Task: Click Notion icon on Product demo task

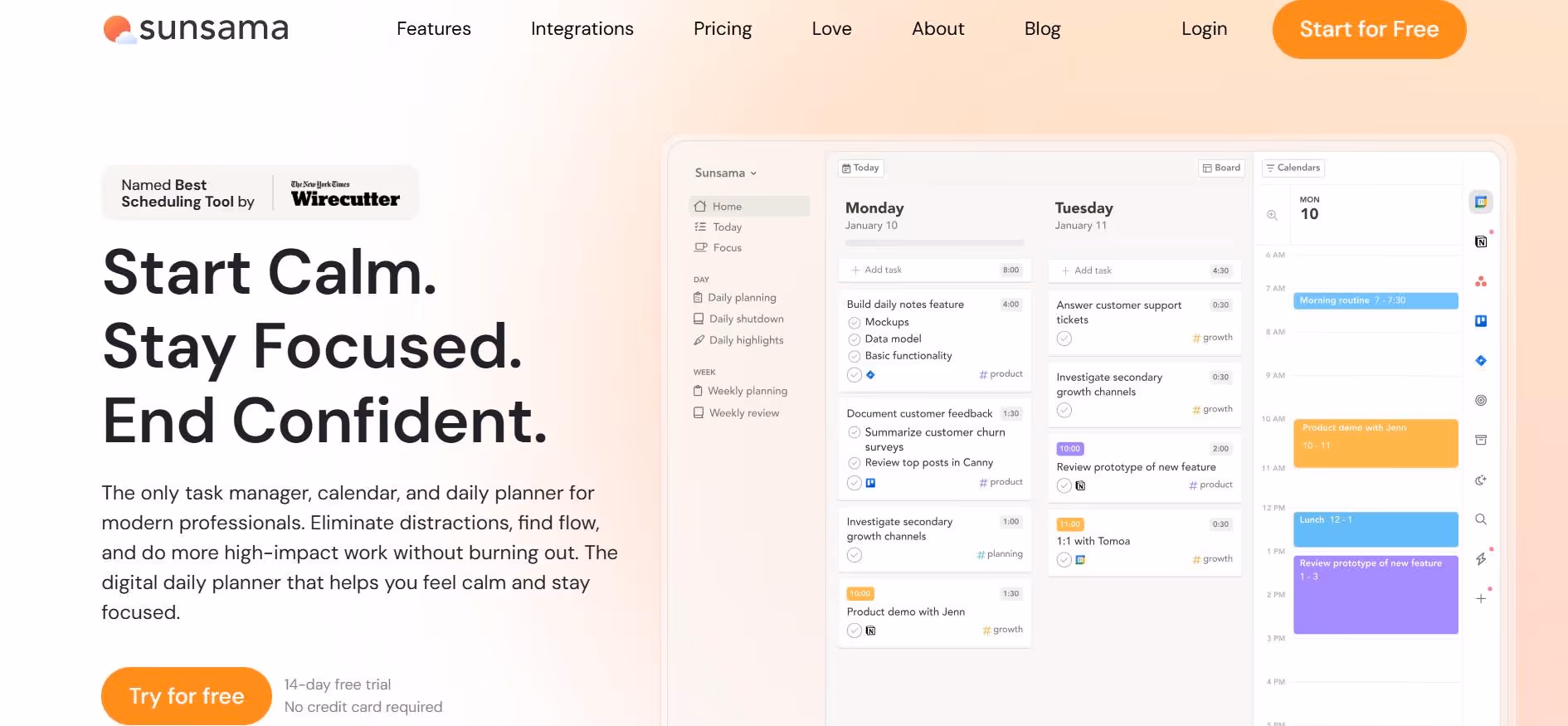Action: [x=870, y=631]
